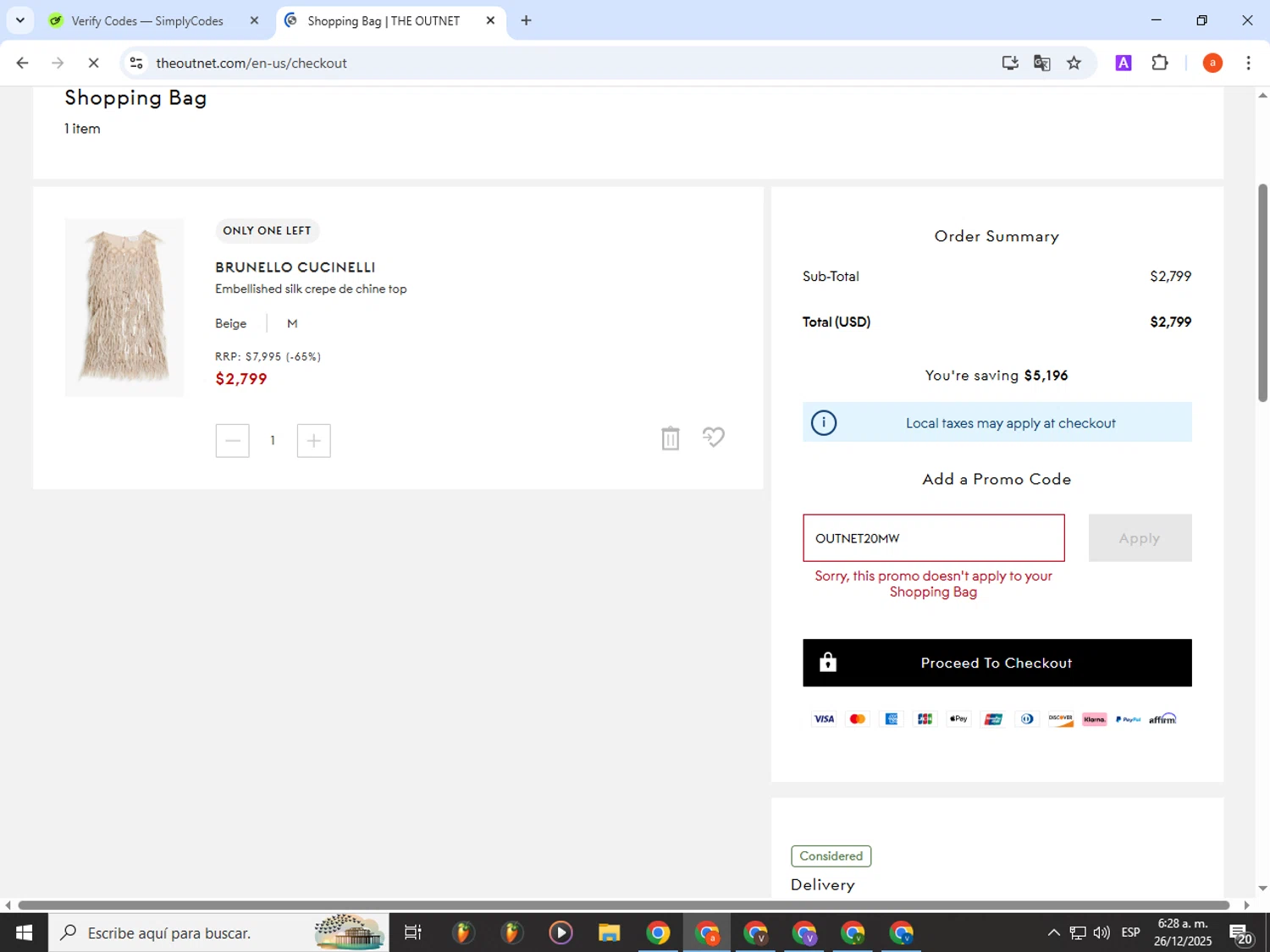1270x952 pixels.
Task: Apply the promo code
Action: tap(1140, 537)
